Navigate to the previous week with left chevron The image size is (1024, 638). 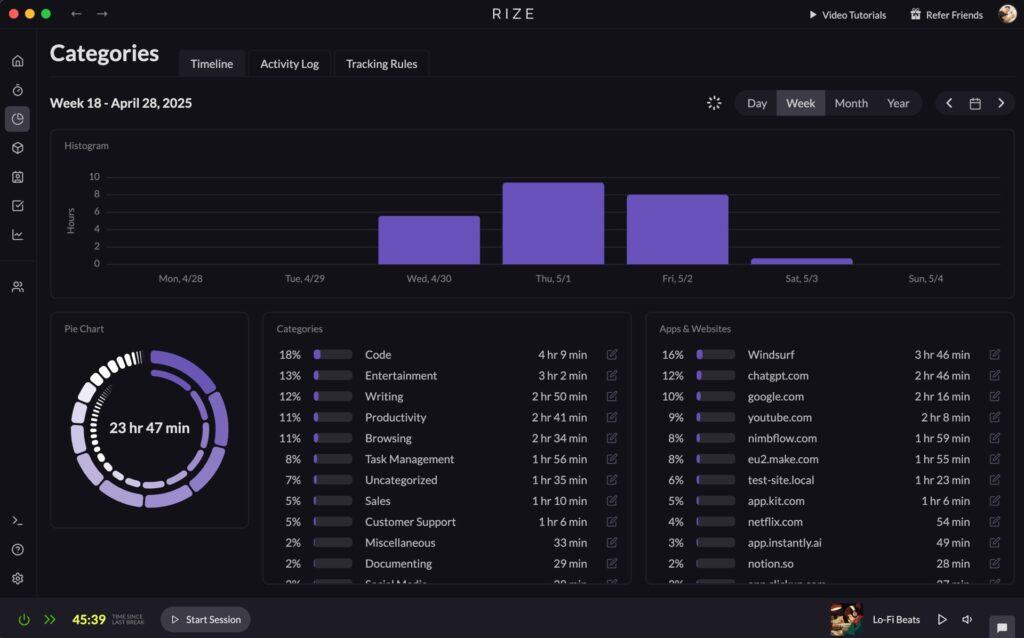(949, 103)
